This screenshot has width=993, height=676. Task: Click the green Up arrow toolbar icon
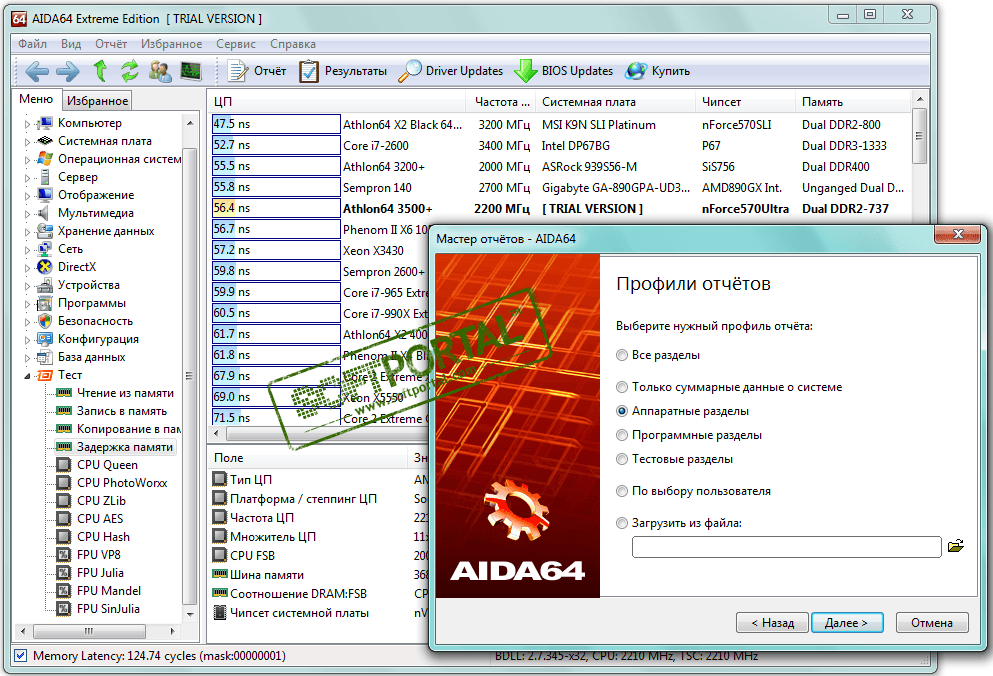click(x=99, y=70)
